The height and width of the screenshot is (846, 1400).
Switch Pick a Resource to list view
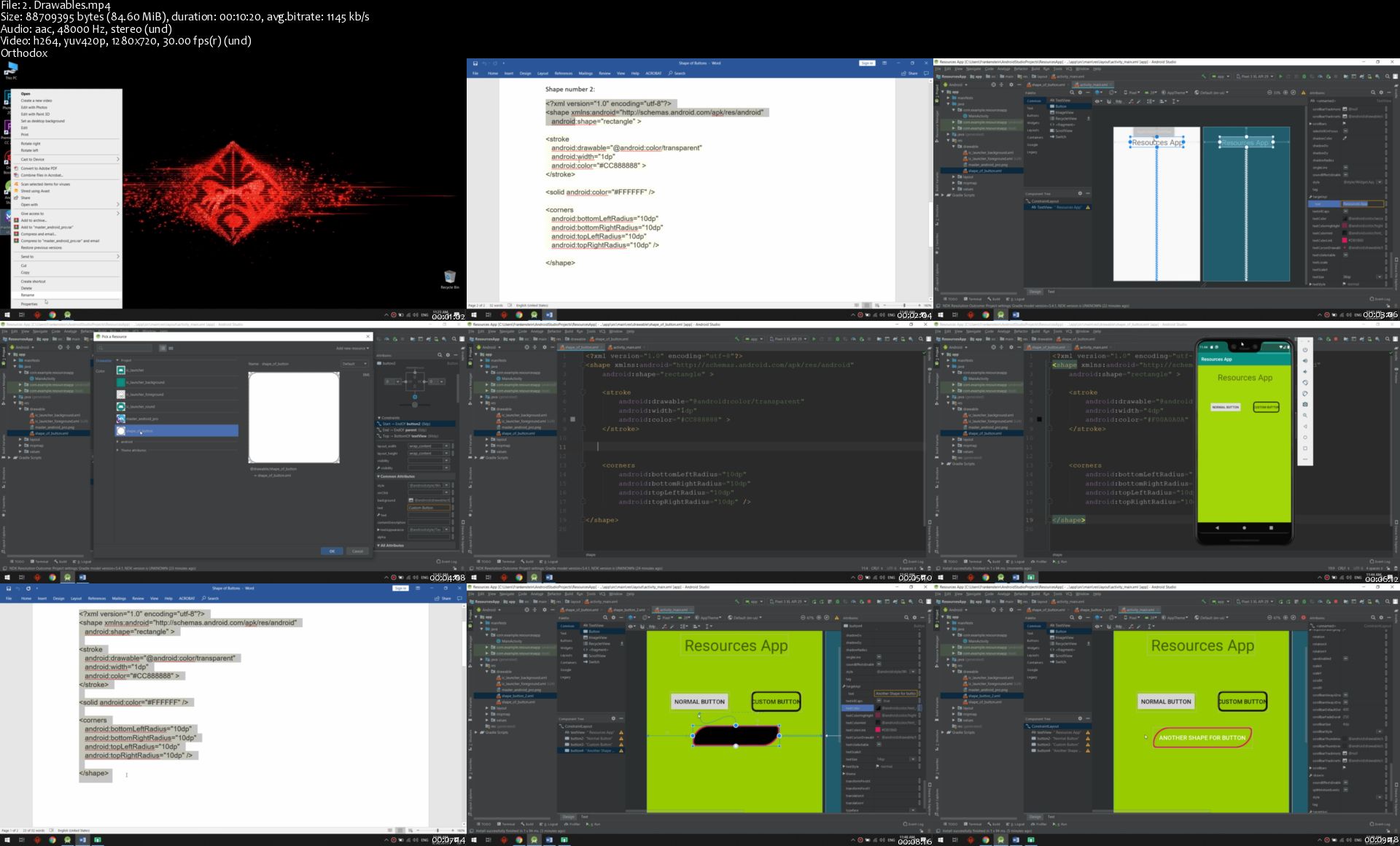163,348
